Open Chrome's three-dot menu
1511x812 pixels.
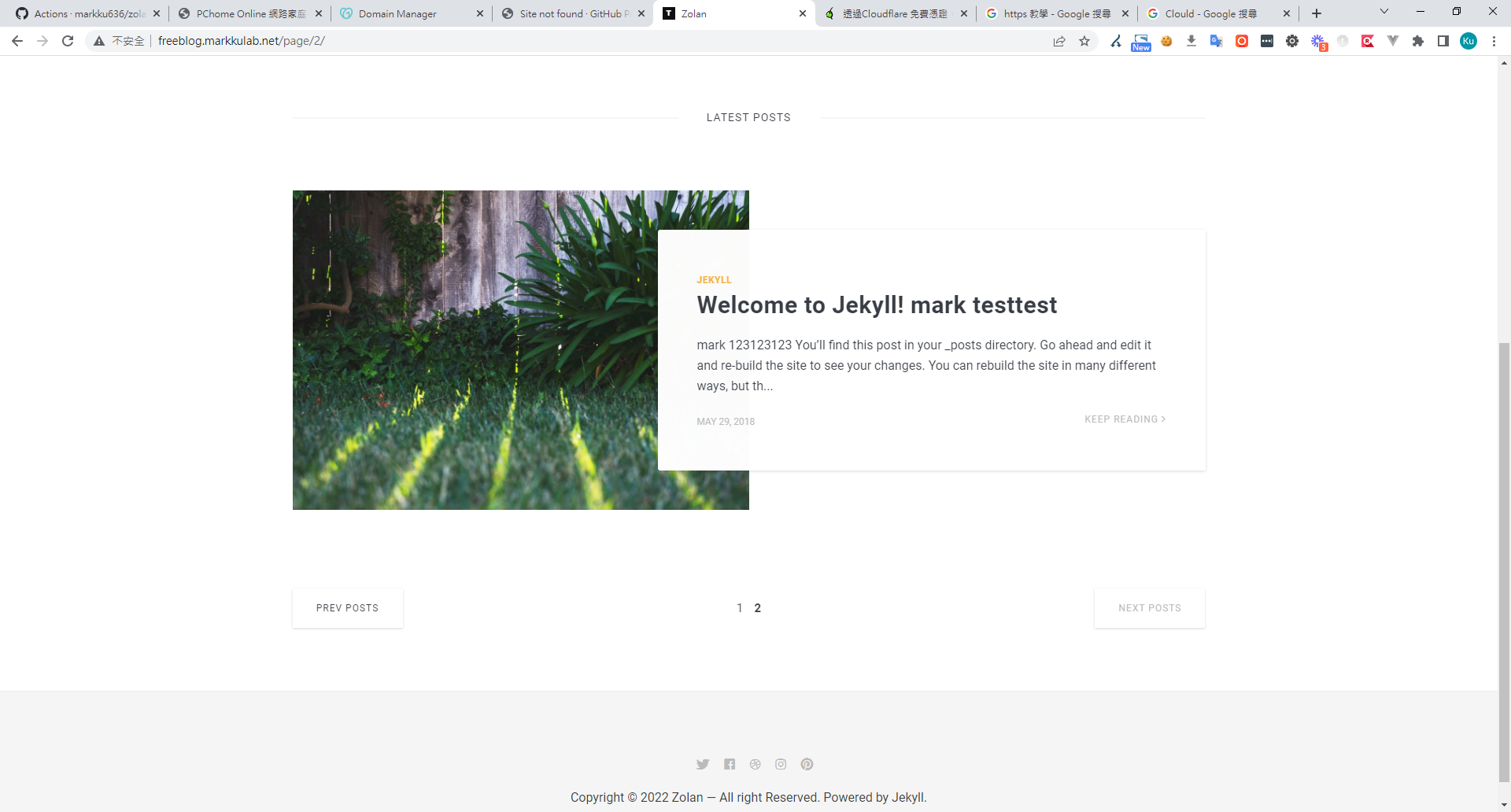(x=1494, y=41)
